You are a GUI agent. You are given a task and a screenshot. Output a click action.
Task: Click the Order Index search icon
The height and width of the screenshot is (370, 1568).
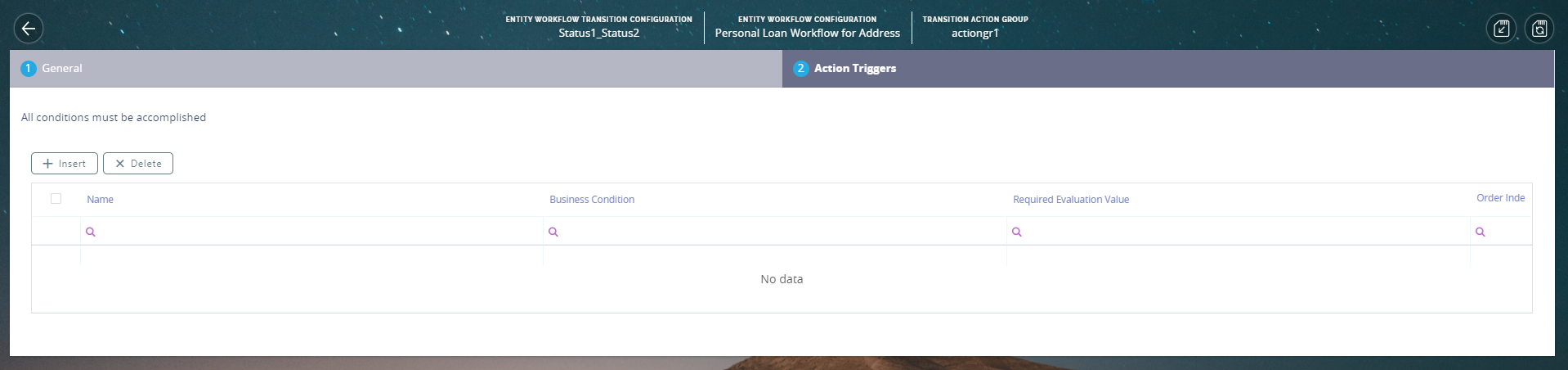pos(1480,232)
